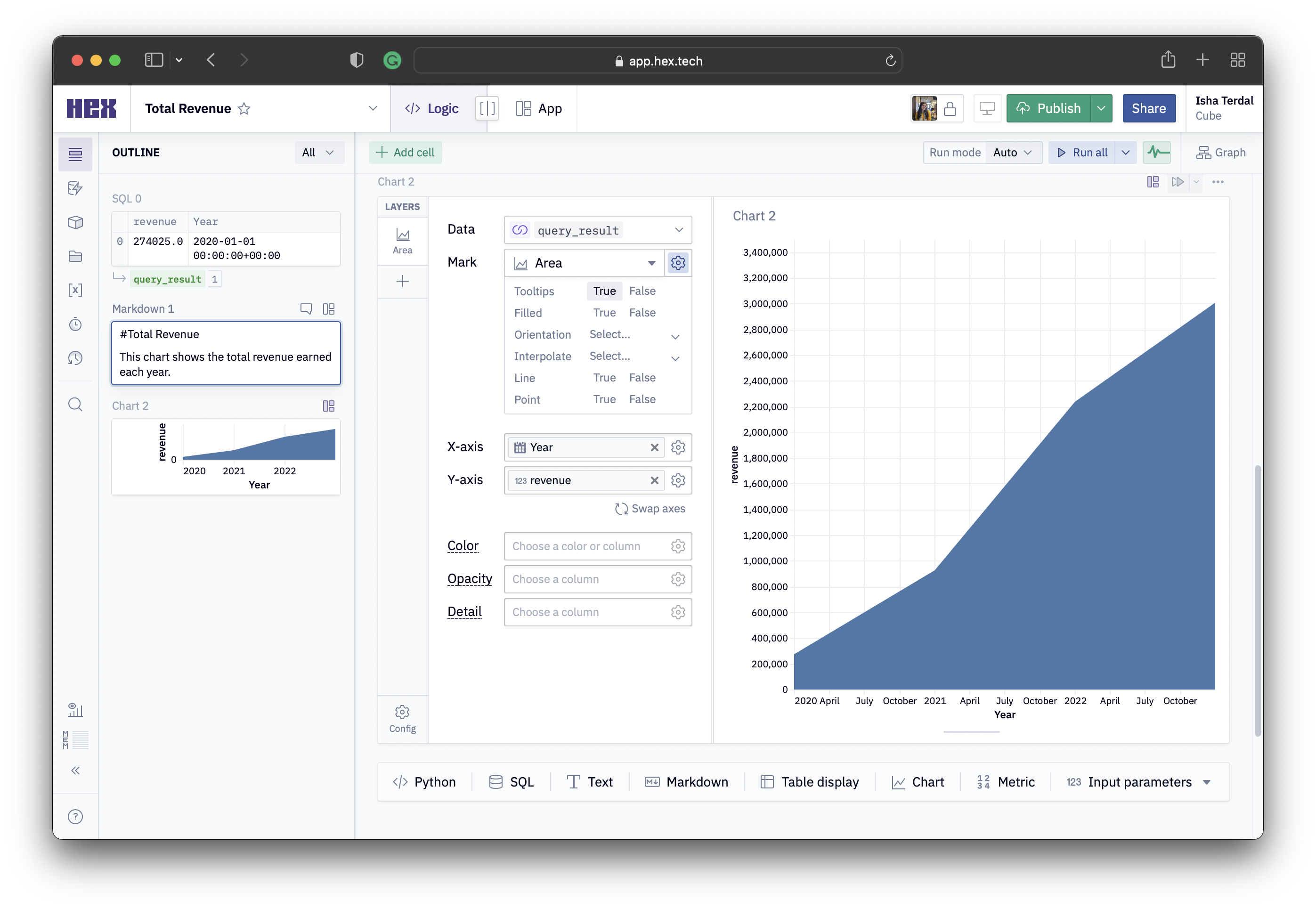Collapse the left sidebar with double chevron
The height and width of the screenshot is (909, 1316).
tap(75, 771)
